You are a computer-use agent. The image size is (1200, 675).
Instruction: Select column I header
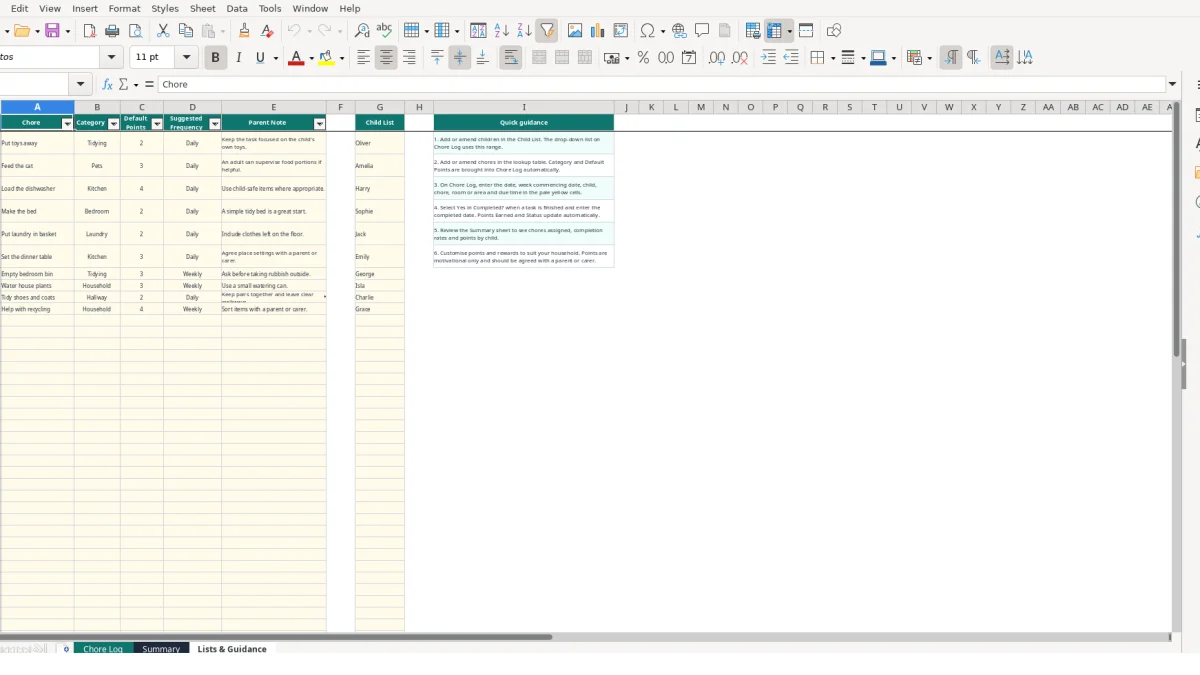coord(524,107)
